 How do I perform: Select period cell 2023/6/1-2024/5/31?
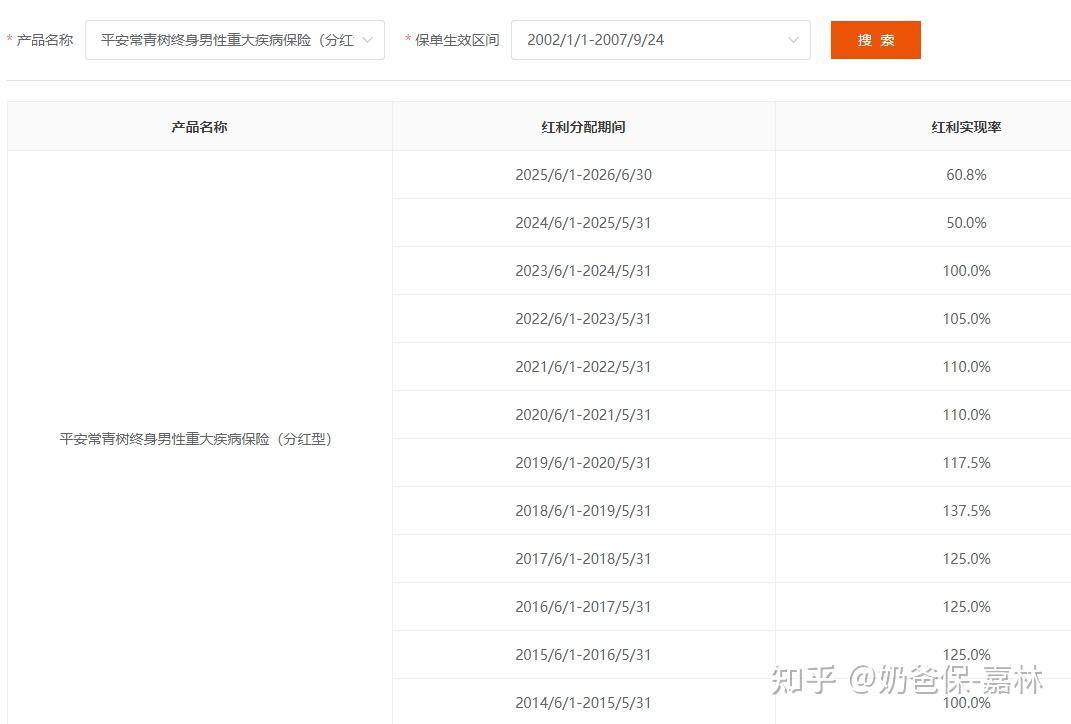583,270
